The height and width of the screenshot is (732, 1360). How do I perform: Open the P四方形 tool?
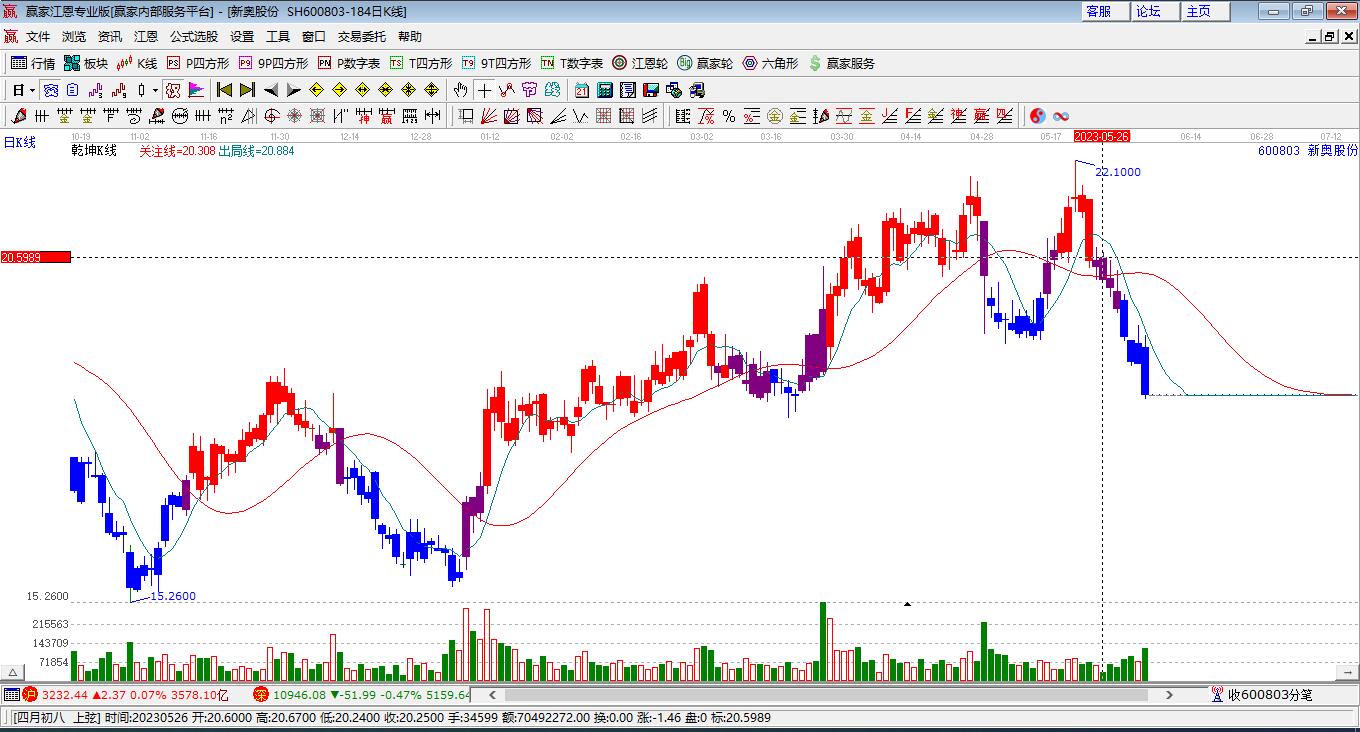(x=197, y=63)
